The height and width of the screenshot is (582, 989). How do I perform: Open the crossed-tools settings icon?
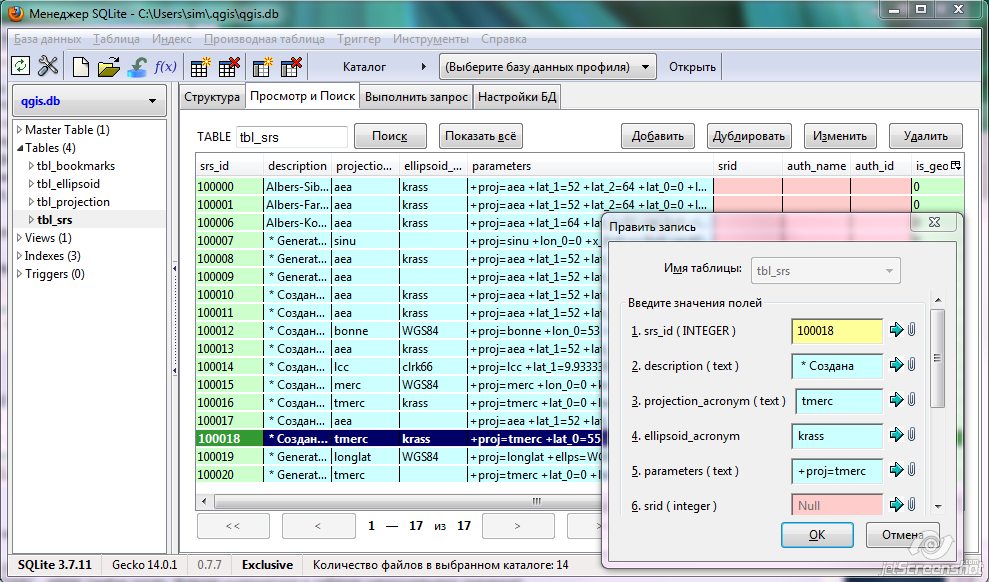48,66
